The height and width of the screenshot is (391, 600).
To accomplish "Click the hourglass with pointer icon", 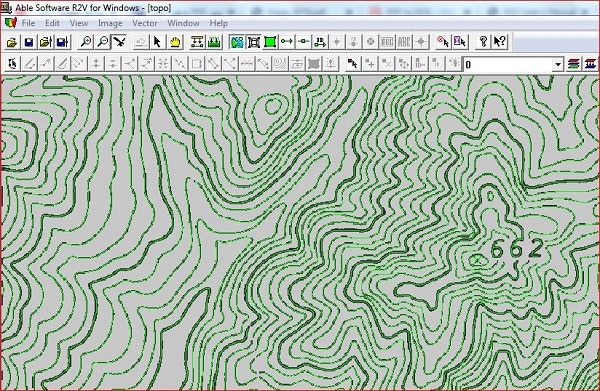I will (x=460, y=42).
